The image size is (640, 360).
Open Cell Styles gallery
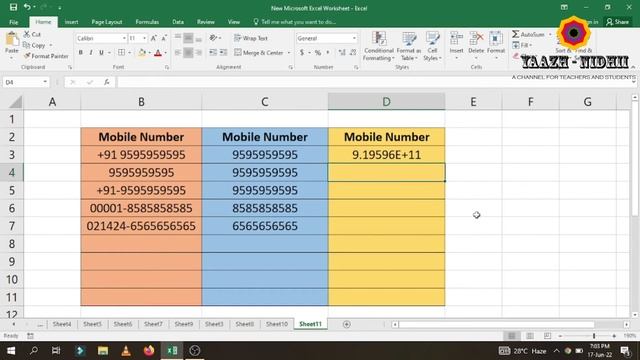point(432,46)
